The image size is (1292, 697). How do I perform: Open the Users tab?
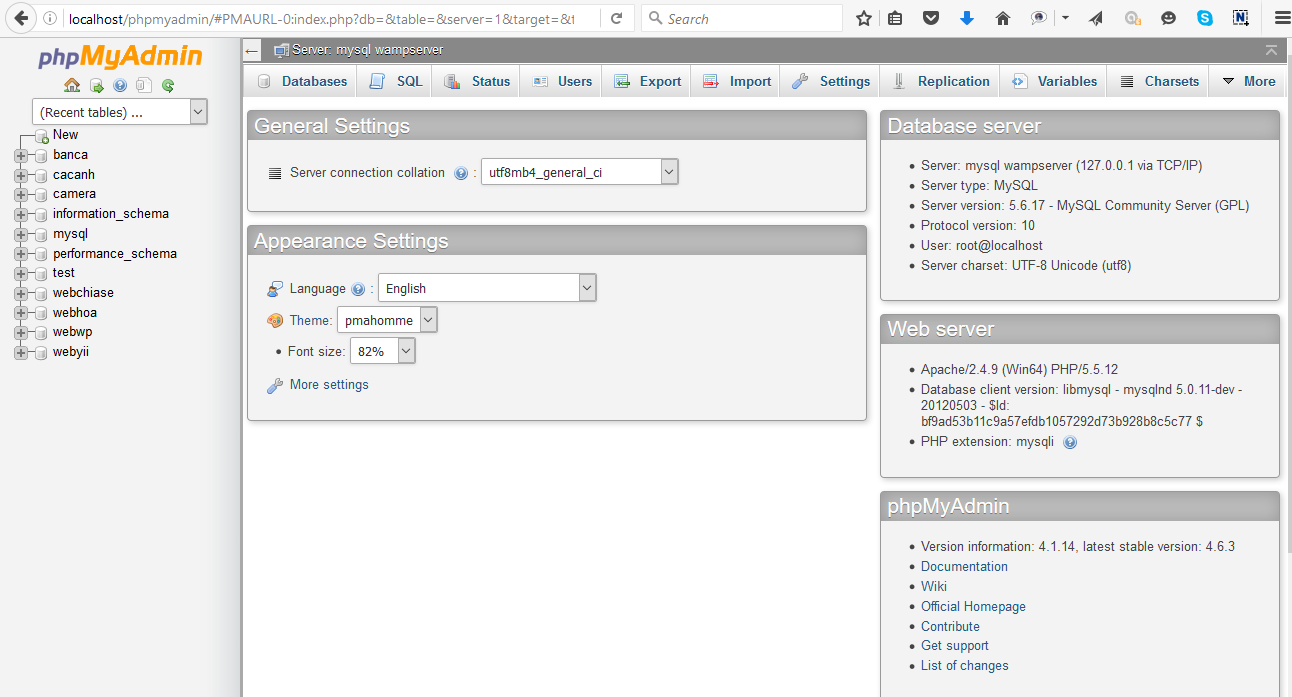[x=562, y=81]
